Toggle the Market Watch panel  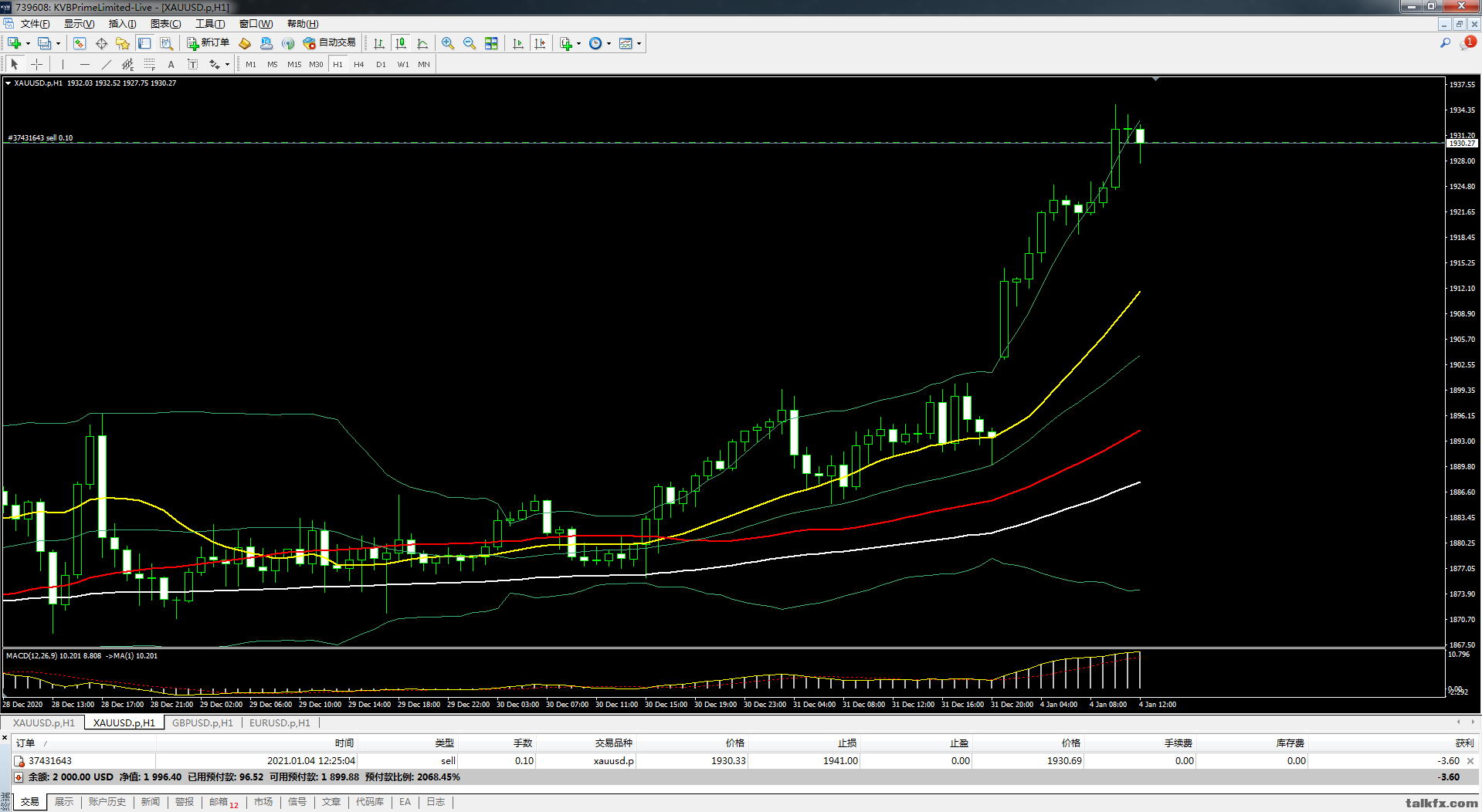(80, 43)
